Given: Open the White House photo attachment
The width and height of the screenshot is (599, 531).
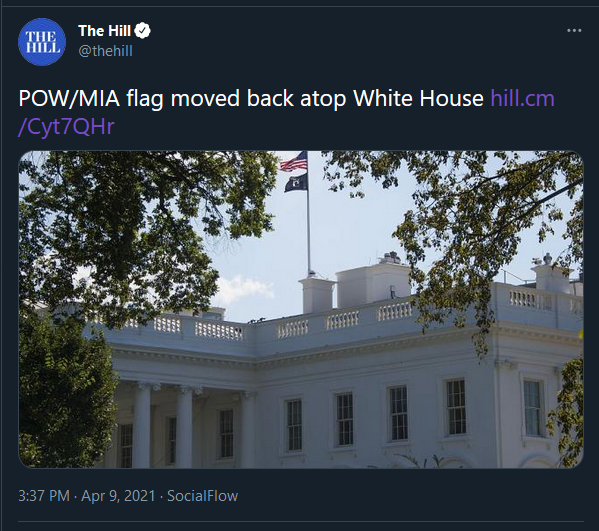Looking at the screenshot, I should (301, 309).
